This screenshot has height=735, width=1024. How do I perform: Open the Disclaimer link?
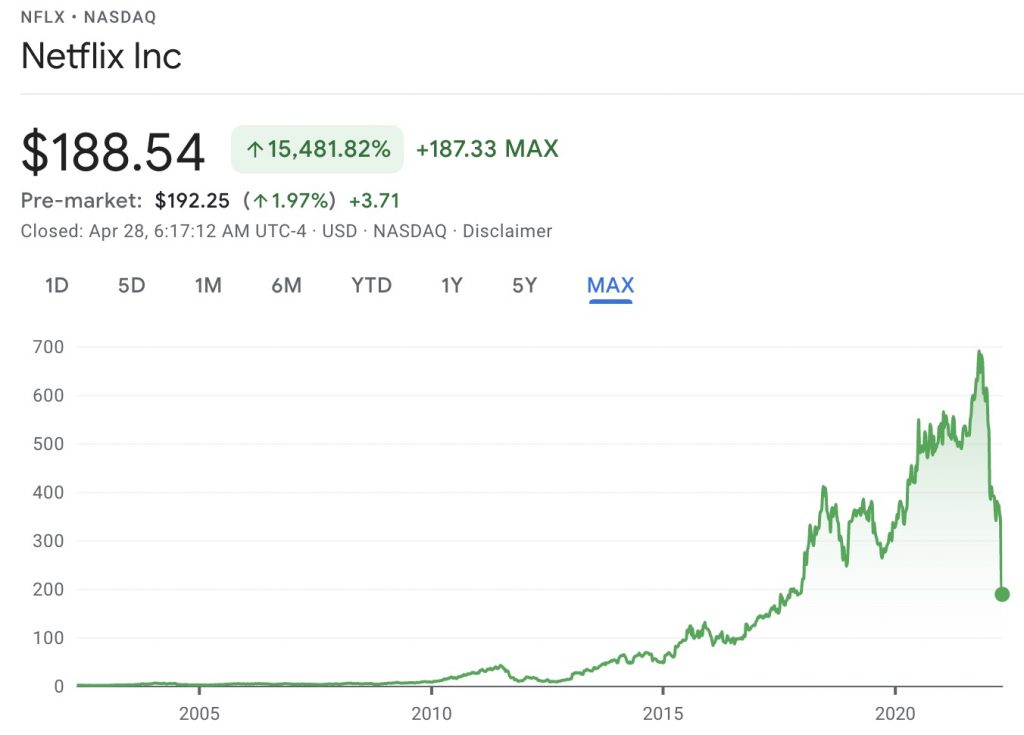click(507, 231)
